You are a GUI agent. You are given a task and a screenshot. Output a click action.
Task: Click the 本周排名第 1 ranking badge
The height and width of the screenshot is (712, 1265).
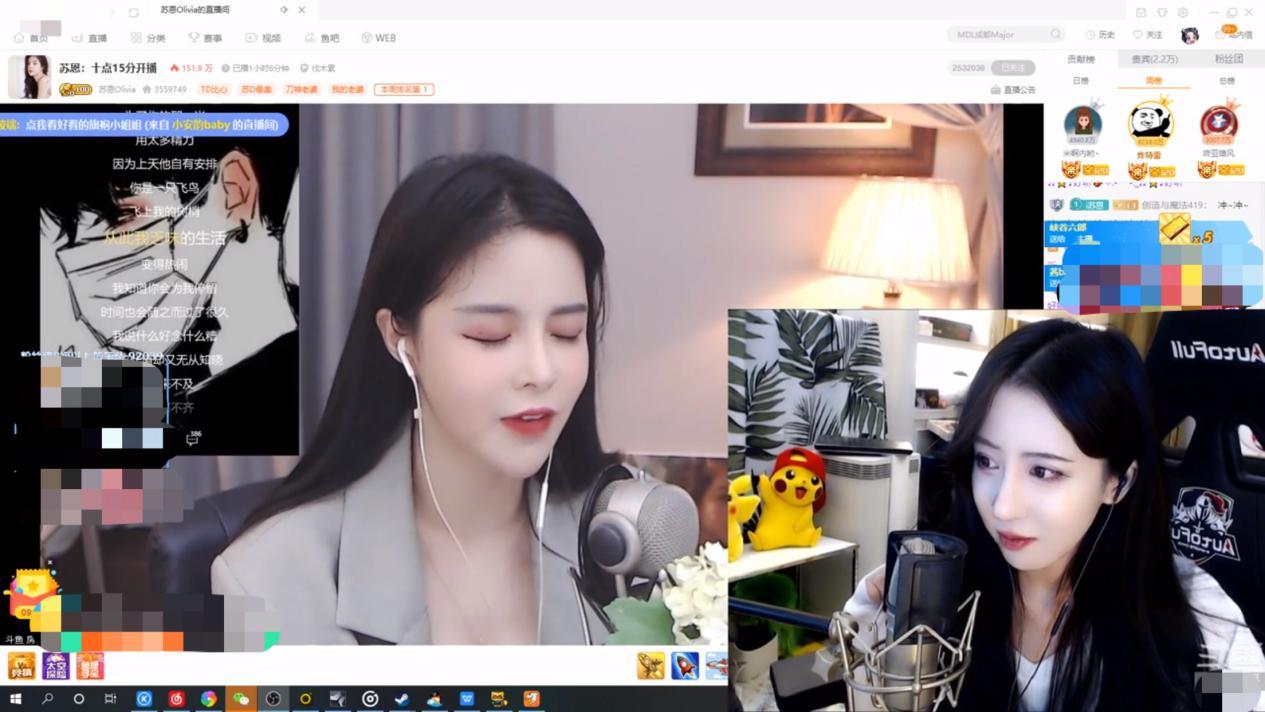click(x=404, y=90)
